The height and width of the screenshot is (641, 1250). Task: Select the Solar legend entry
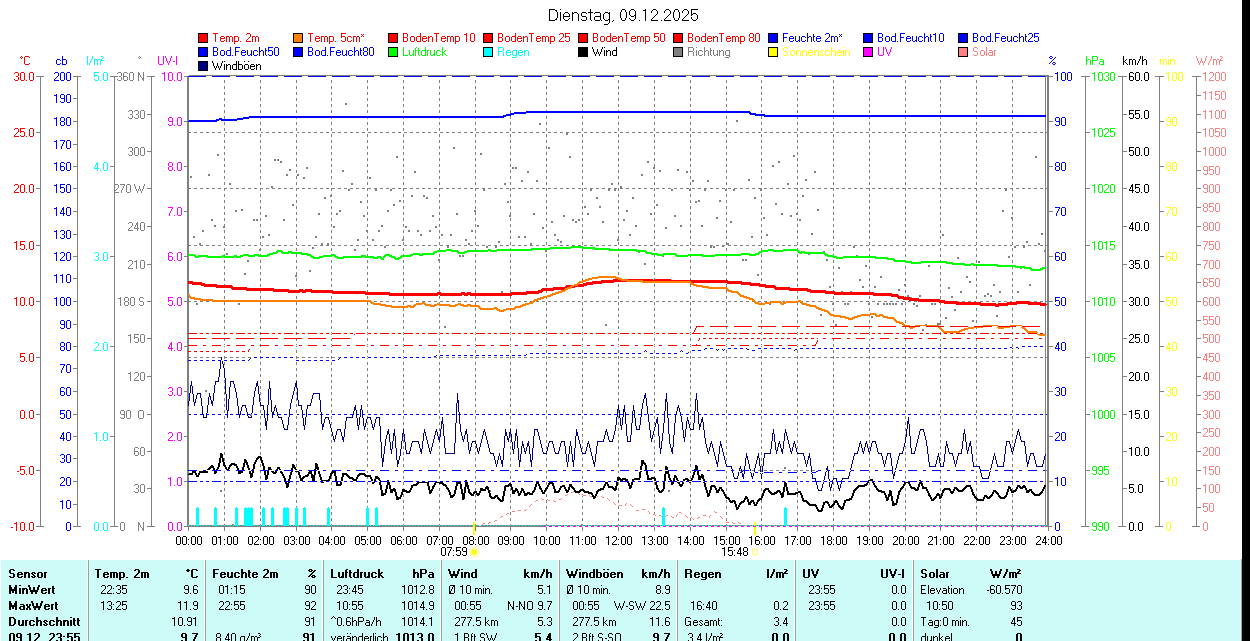tap(984, 52)
